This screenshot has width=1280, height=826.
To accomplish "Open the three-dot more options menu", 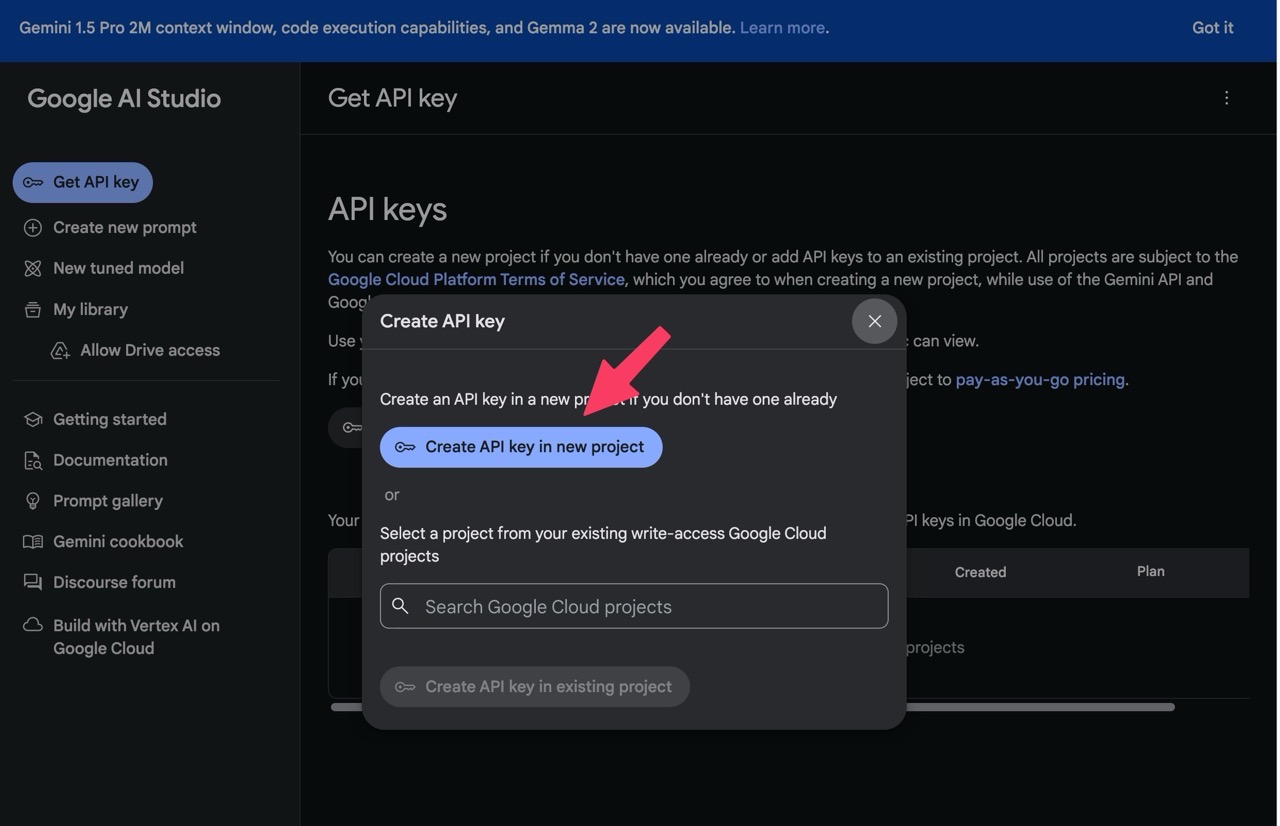I will pos(1226,98).
